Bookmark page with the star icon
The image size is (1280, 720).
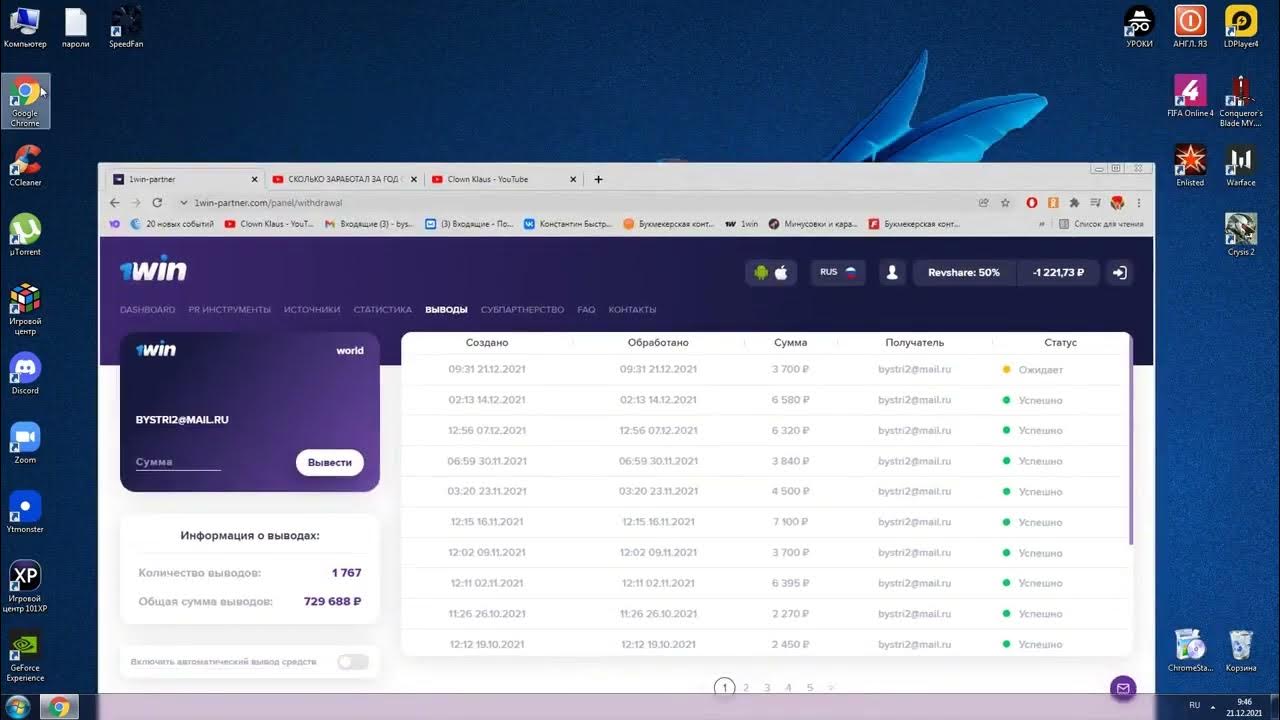point(1005,202)
